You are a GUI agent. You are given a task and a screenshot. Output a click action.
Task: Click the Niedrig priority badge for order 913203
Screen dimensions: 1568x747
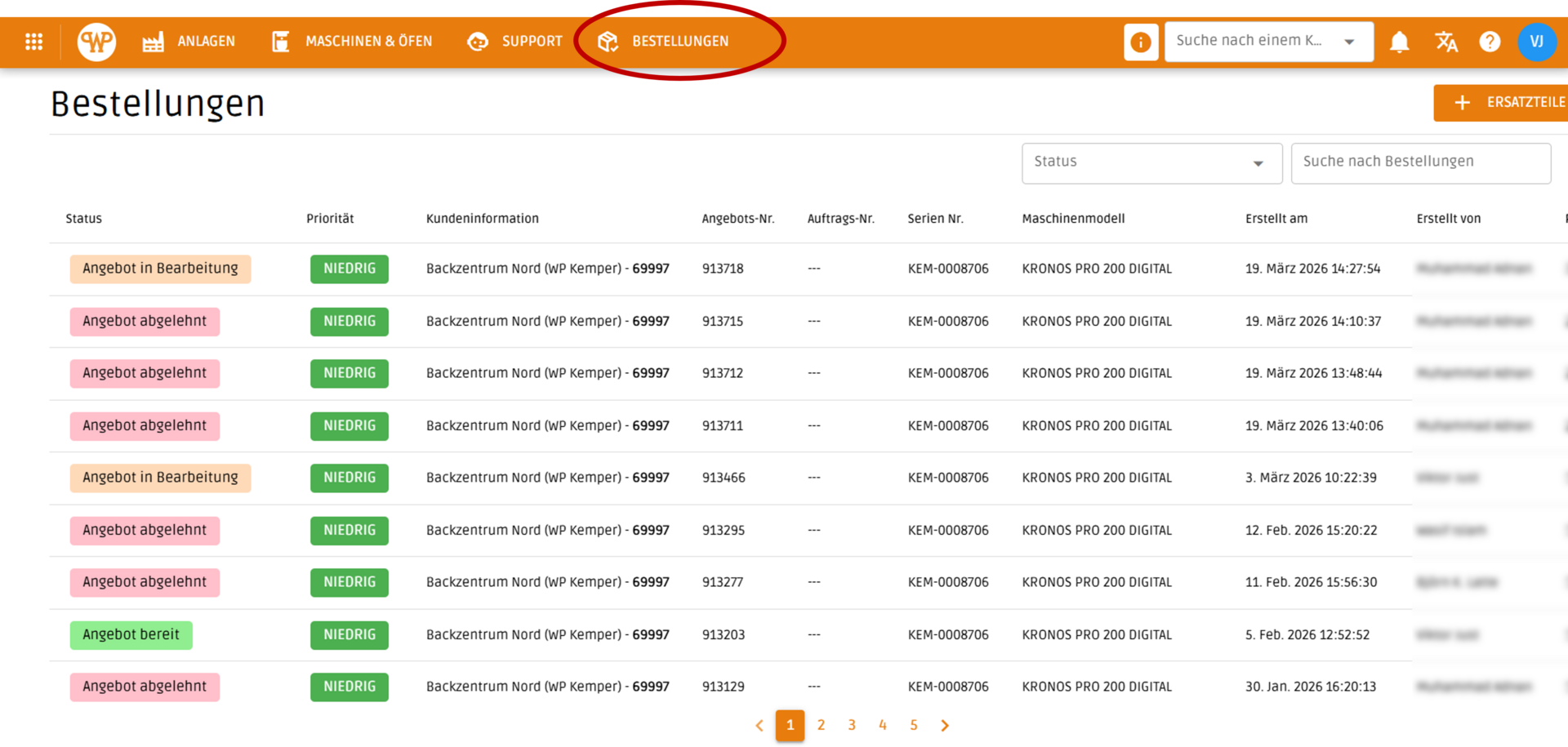(350, 635)
